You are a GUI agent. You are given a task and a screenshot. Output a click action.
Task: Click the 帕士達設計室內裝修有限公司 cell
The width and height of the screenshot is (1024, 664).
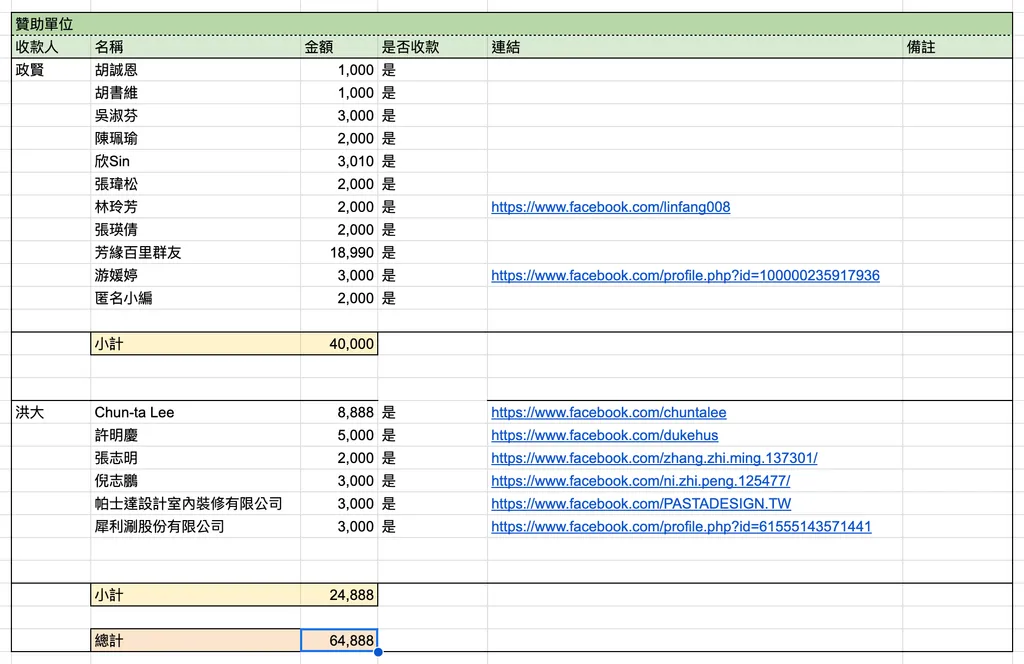[195, 504]
